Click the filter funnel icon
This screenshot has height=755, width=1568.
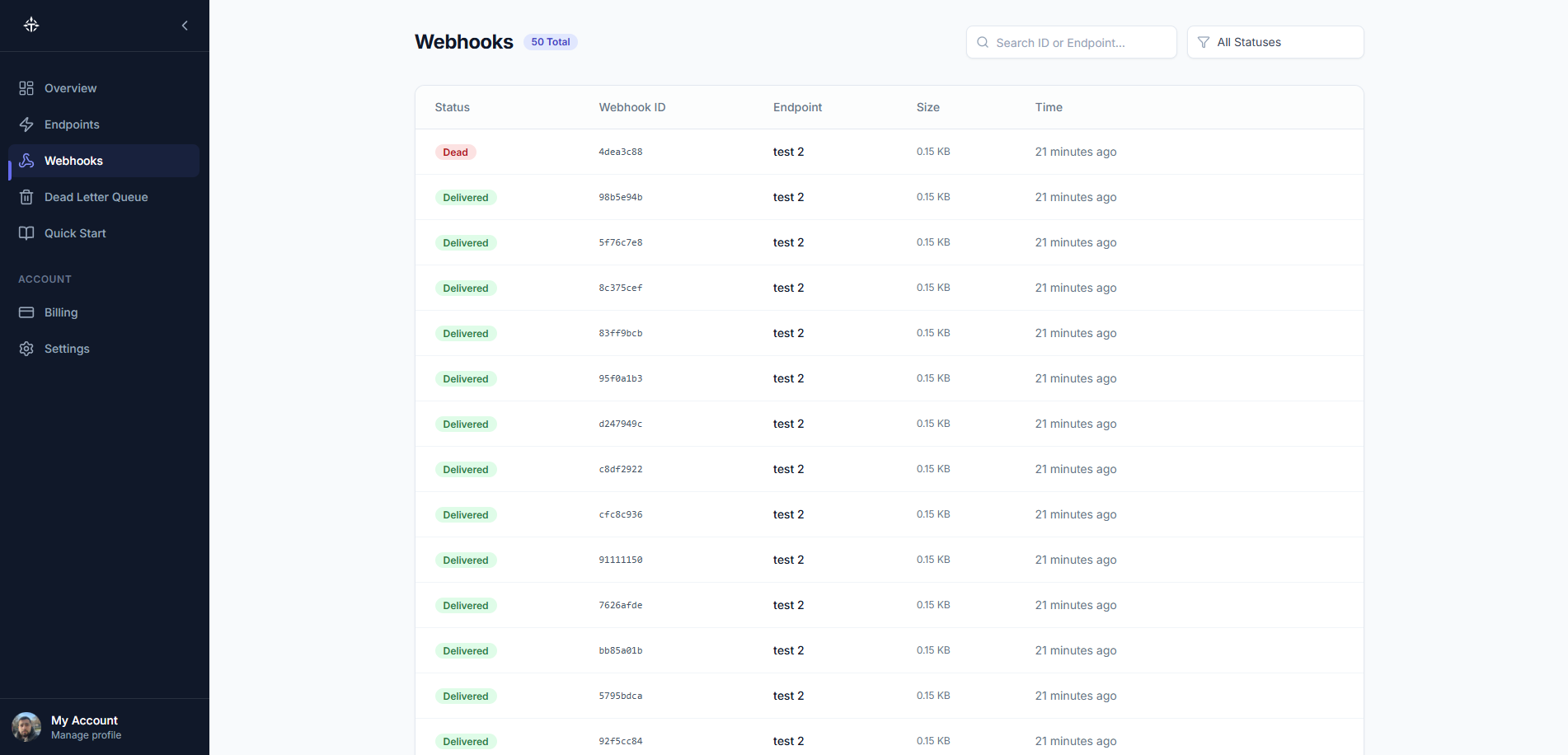pyautogui.click(x=1204, y=42)
